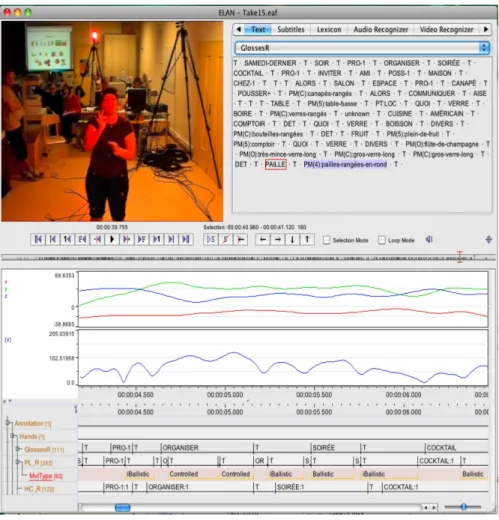Click the velocity |v| track panel
Screen dimensions: 499x520
point(283,358)
